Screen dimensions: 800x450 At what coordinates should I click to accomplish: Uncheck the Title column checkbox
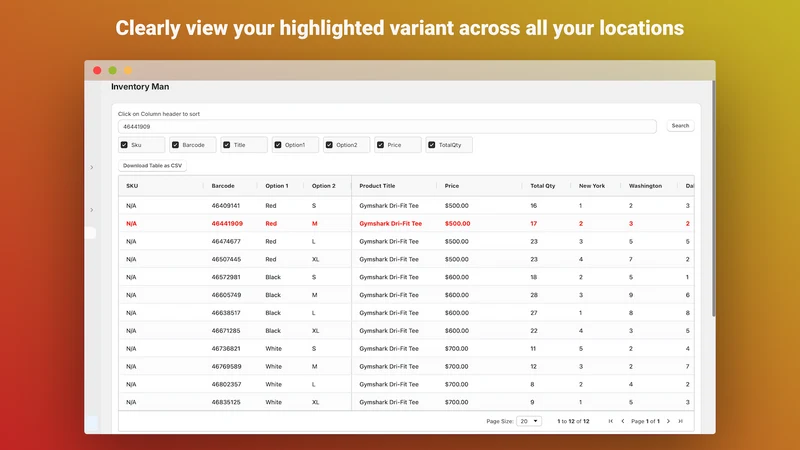[x=227, y=145]
